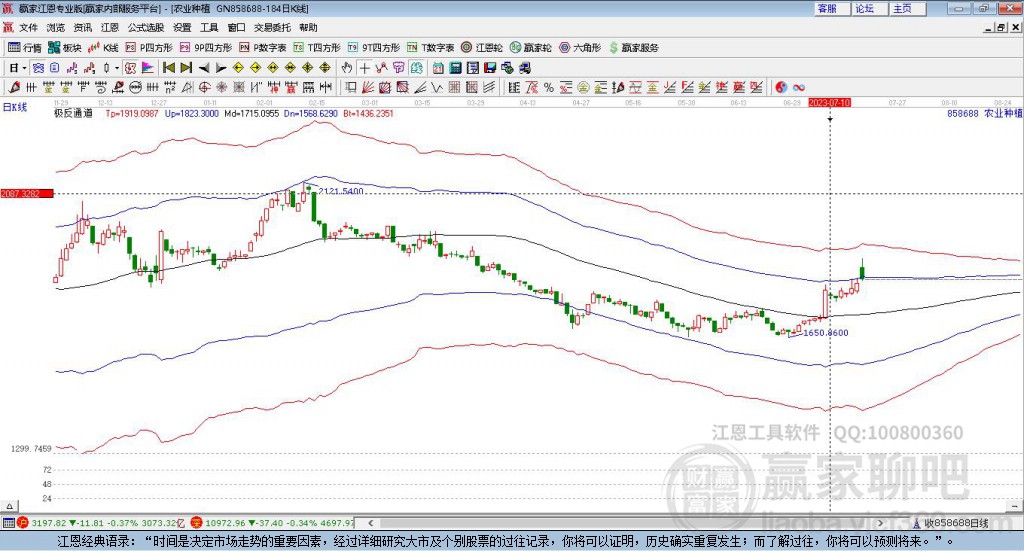The width and height of the screenshot is (1024, 551).
Task: Switch to the K线 chart view
Action: 103,48
